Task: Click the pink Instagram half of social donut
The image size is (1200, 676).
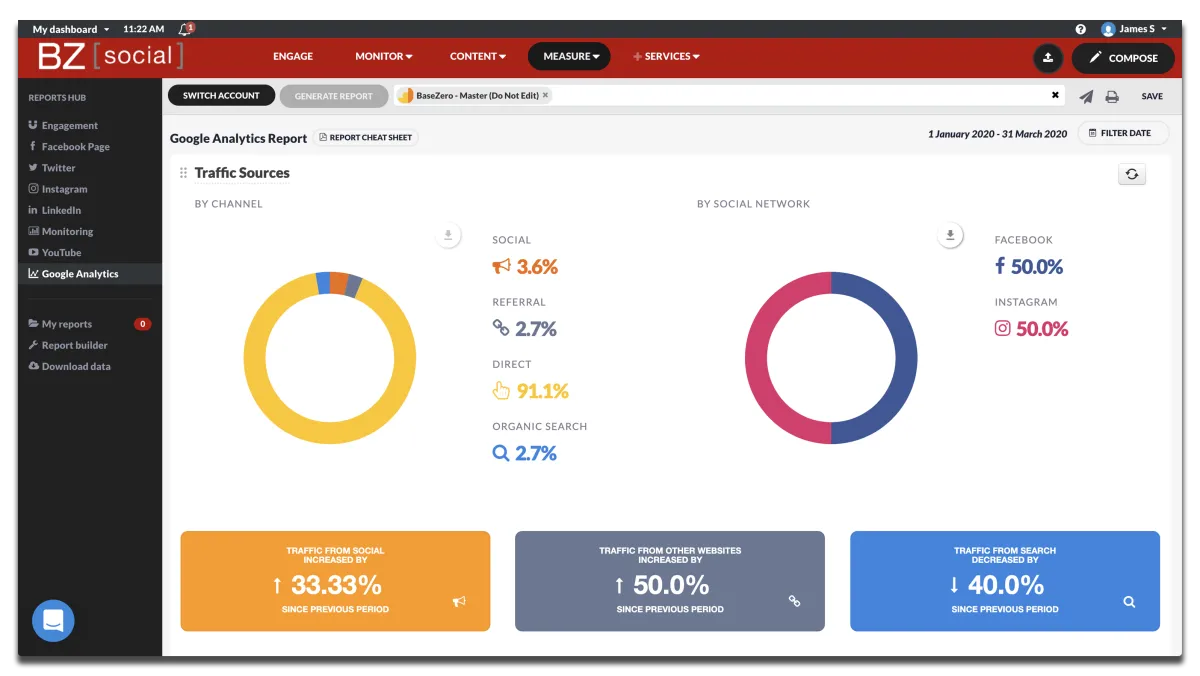Action: pos(757,358)
